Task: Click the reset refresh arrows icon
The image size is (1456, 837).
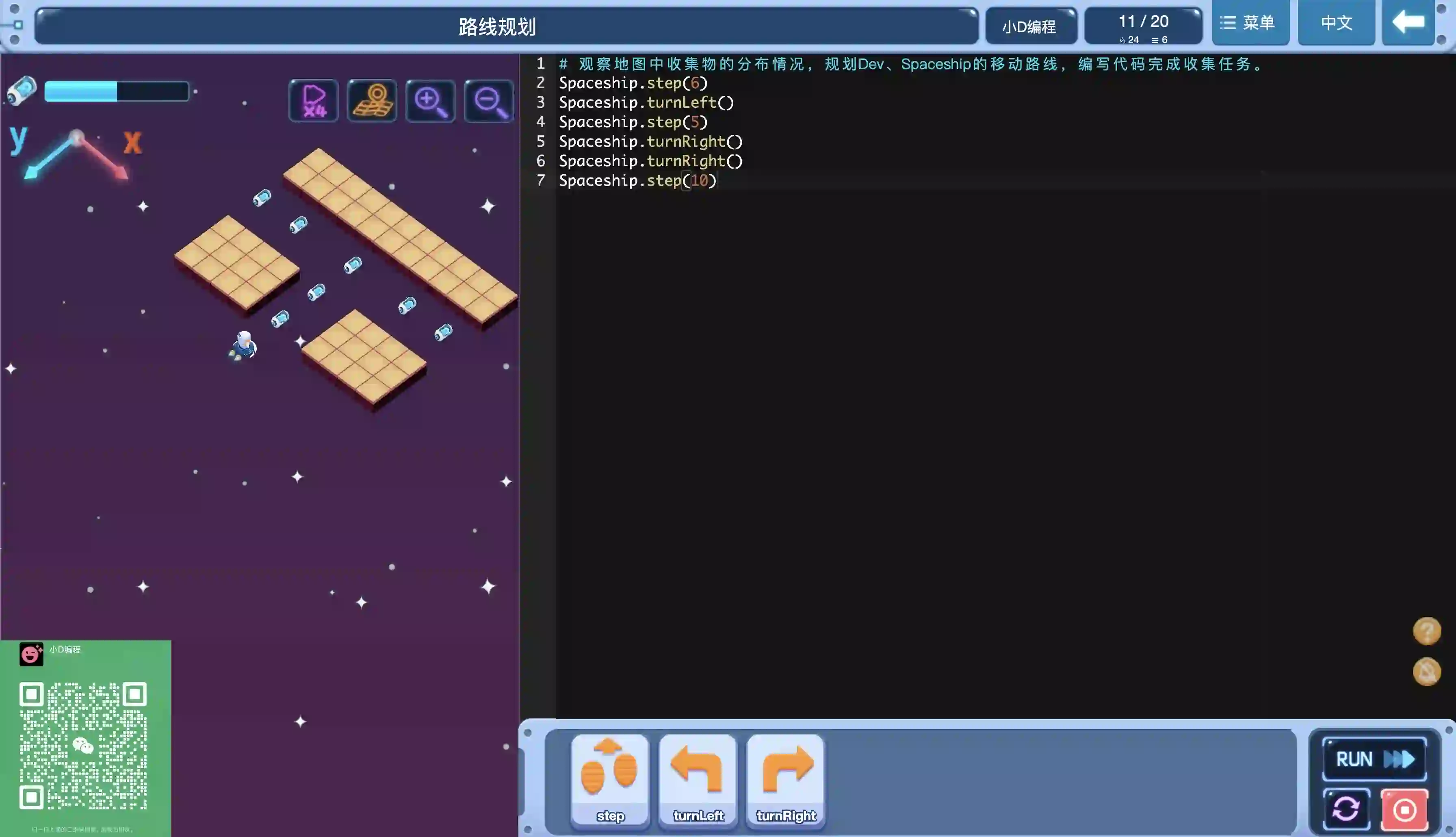Action: 1345,809
